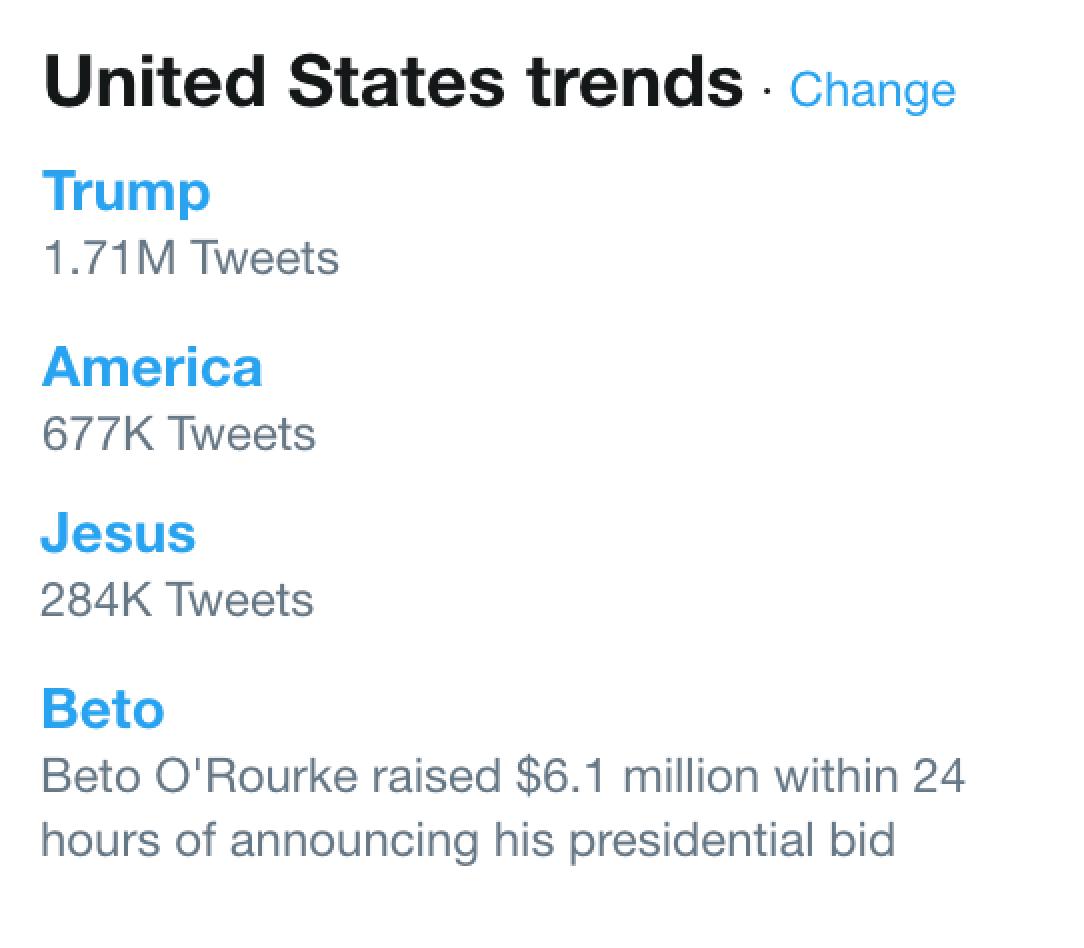Click "Tweets" under the Trump trend
Viewport: 1084px width, 948px height.
pos(264,258)
